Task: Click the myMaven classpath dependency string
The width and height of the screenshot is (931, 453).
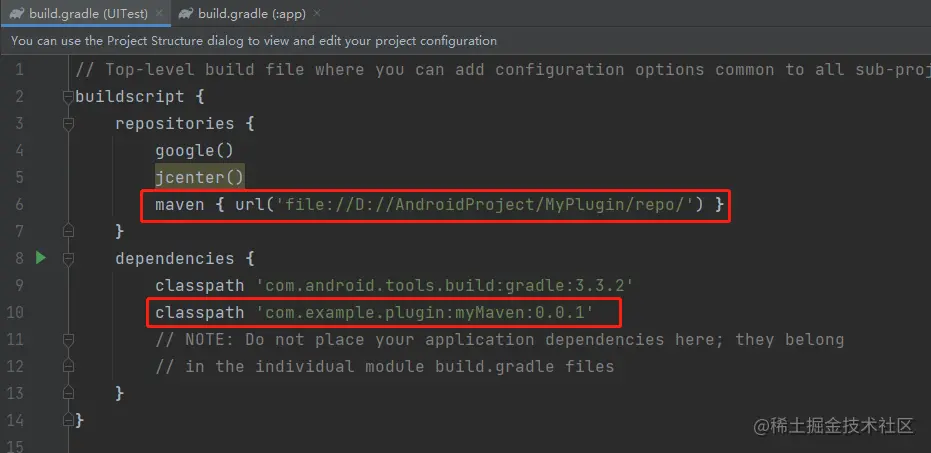Action: (x=425, y=313)
